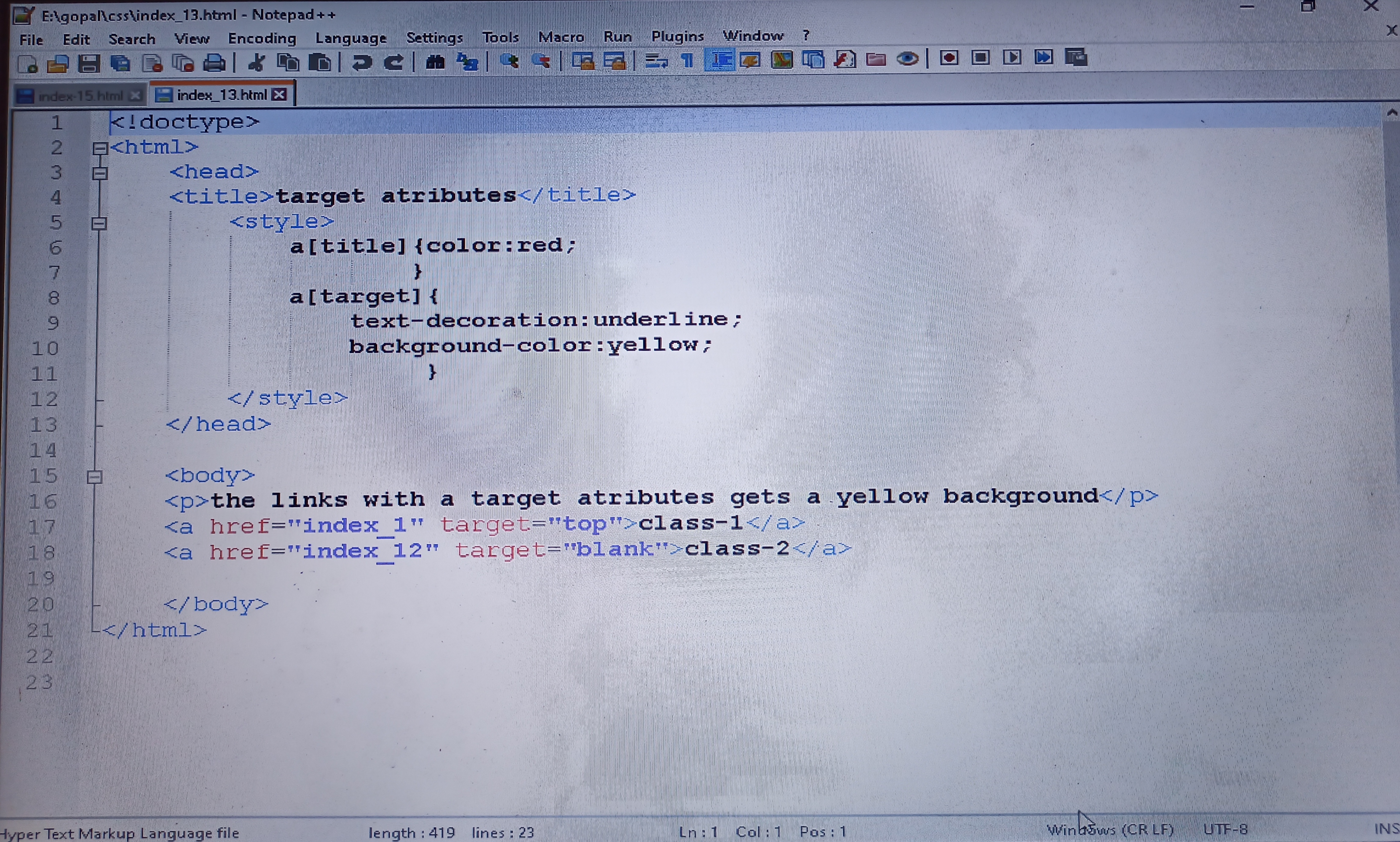Close the index_13.html tab

pos(279,95)
